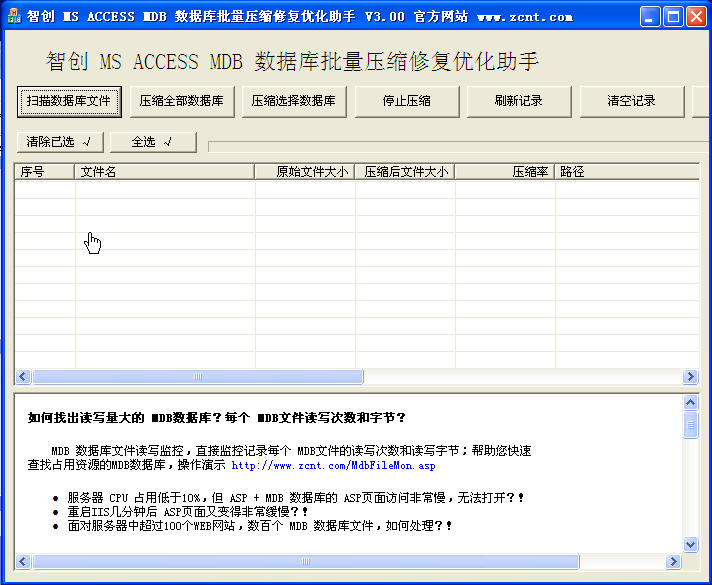Start 压缩全部数据库 compression
The width and height of the screenshot is (712, 585).
tap(182, 101)
